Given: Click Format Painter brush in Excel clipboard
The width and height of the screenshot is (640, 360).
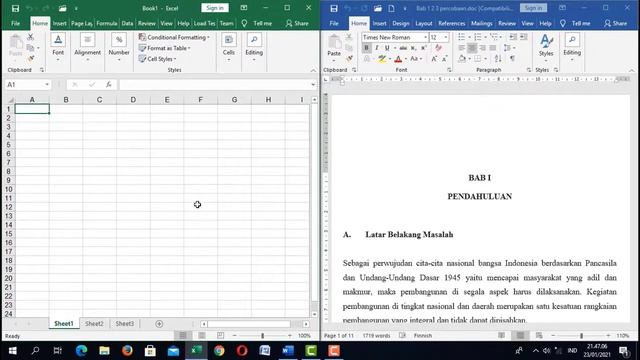Looking at the screenshot, I should tap(31, 59).
